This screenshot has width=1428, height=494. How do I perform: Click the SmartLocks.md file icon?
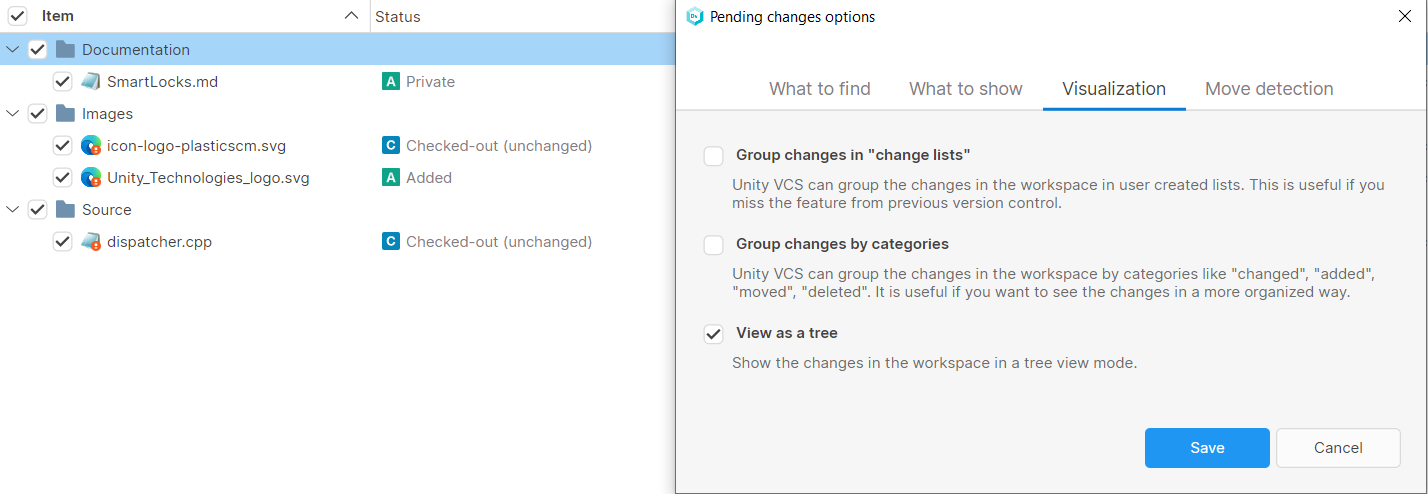[x=91, y=82]
